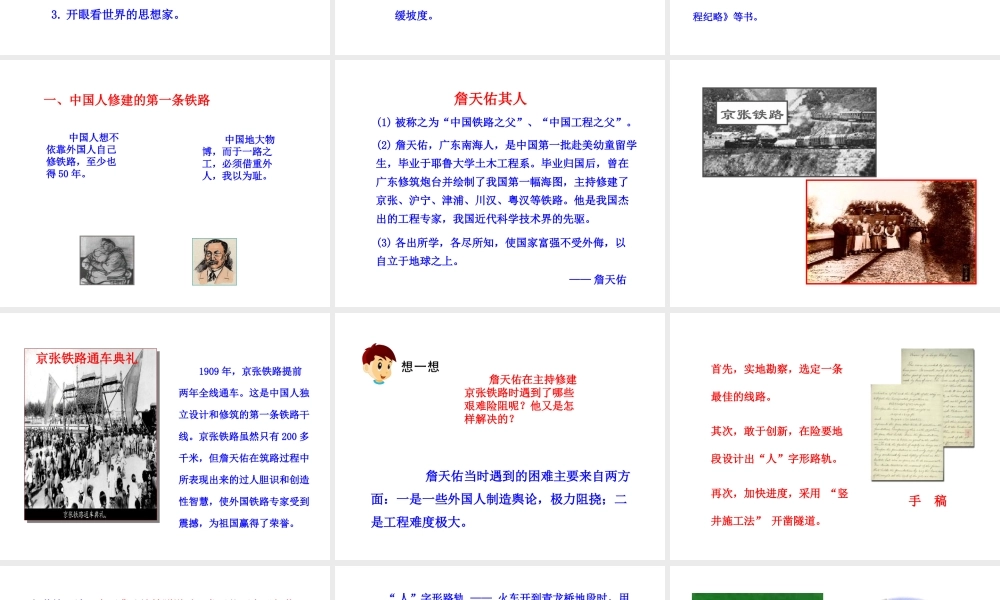Click the quote (3) 各出所学，各尽所知
The height and width of the screenshot is (600, 1000).
pyautogui.click(x=501, y=252)
